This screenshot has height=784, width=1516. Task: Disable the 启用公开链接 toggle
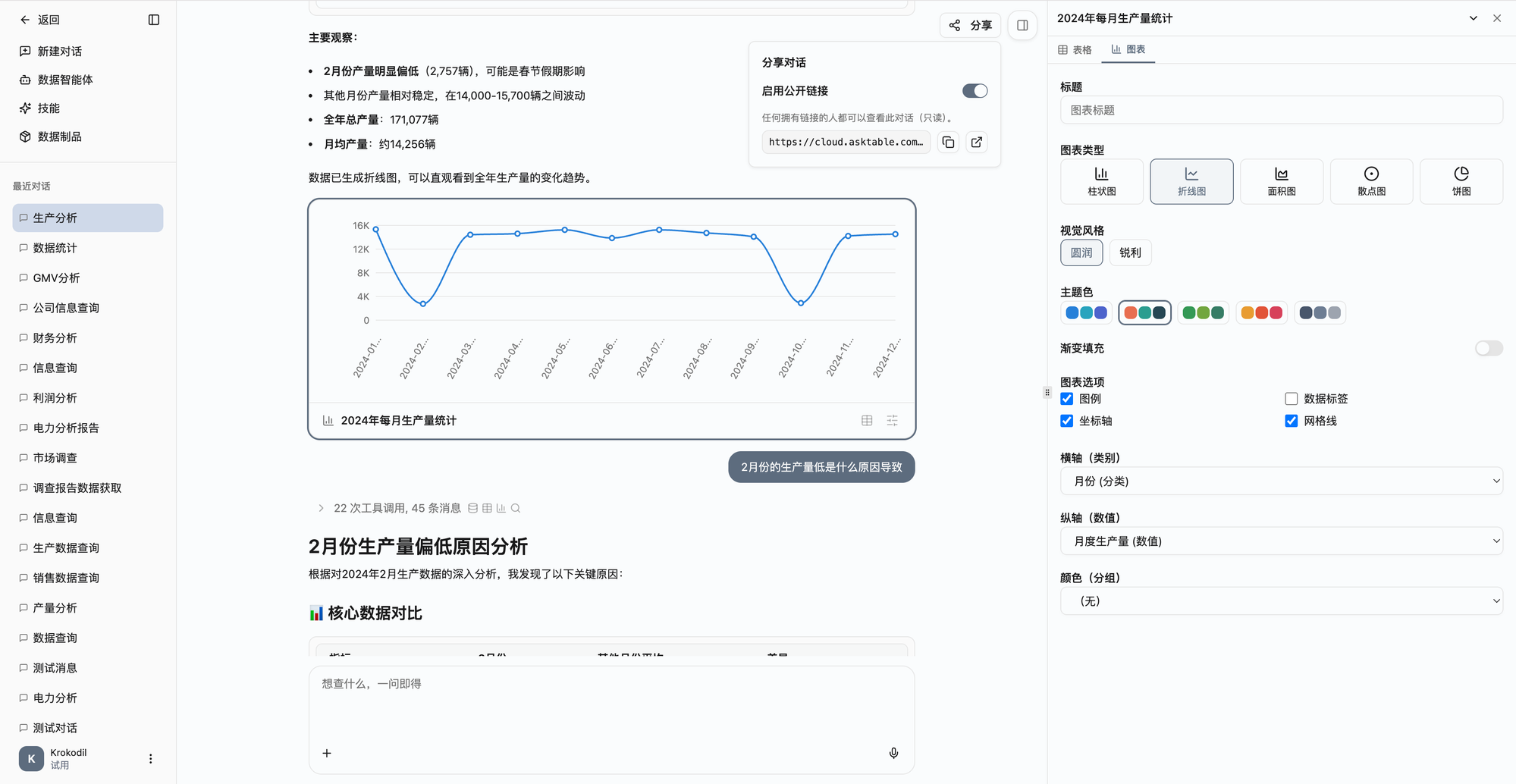pos(975,90)
